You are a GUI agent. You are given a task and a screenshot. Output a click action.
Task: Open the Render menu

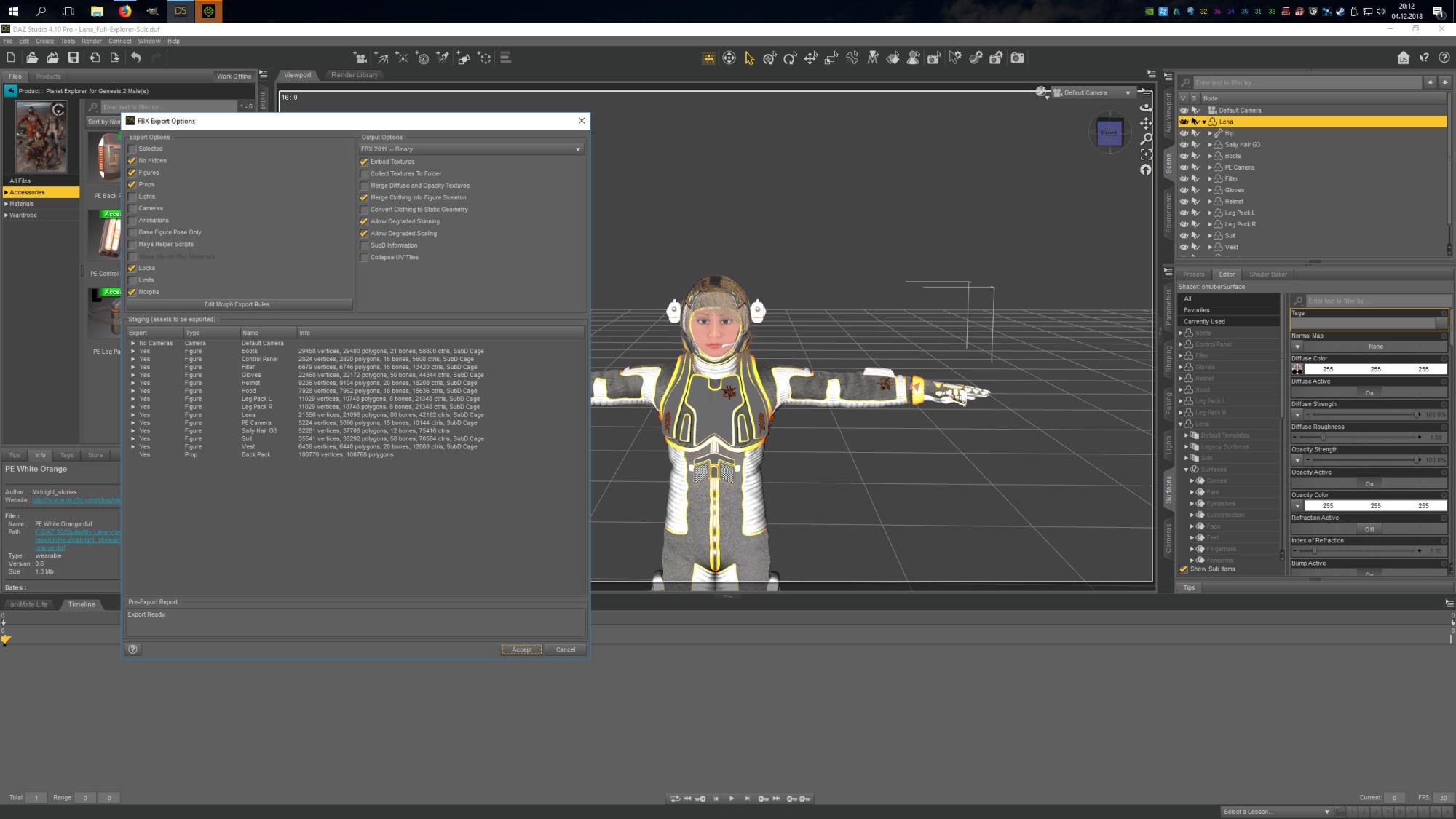pos(91,41)
